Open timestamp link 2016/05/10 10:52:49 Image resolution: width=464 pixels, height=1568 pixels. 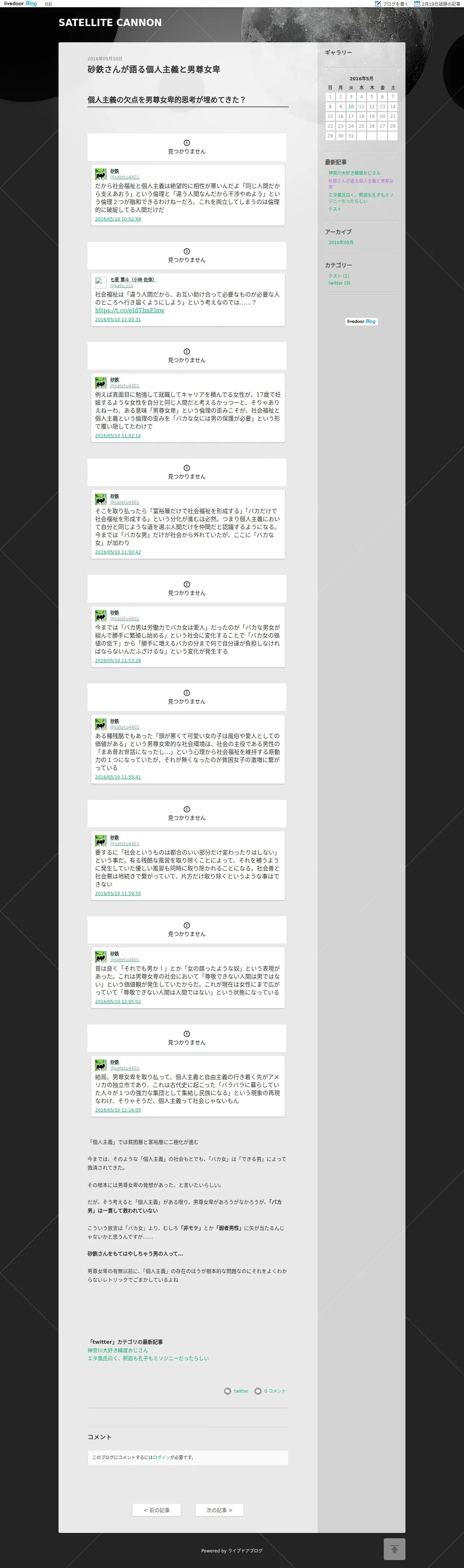point(118,219)
